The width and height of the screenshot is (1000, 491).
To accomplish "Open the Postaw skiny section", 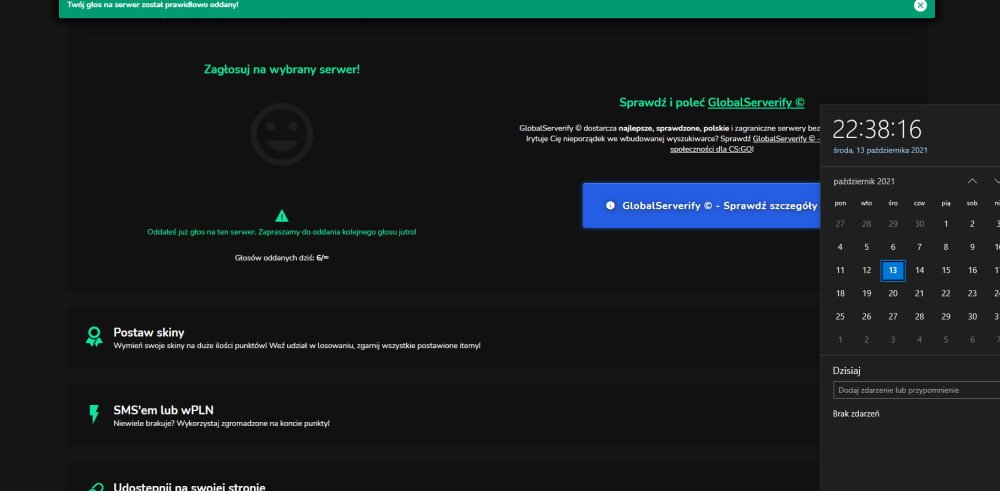I will tap(443, 337).
